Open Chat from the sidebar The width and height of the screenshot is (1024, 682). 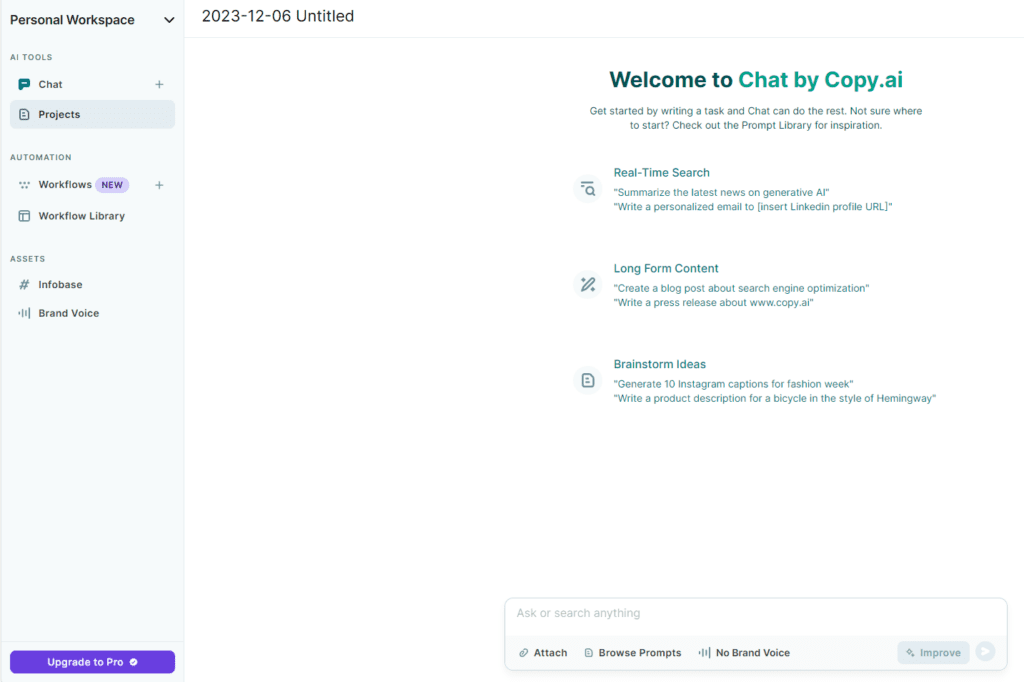[51, 84]
